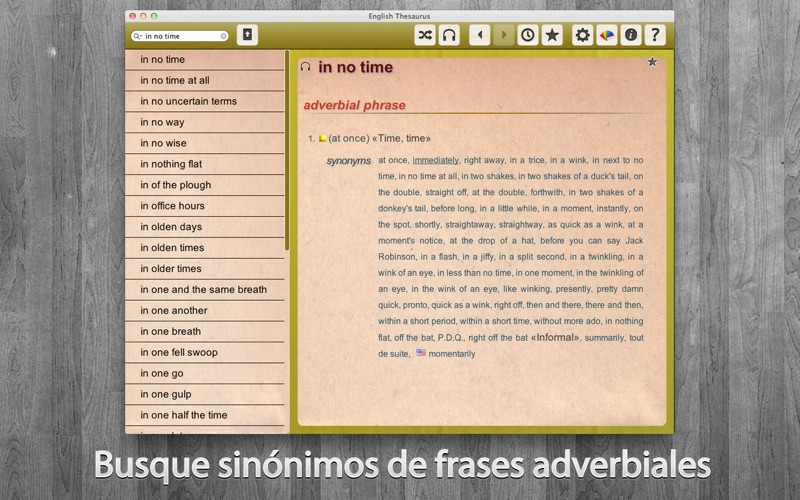Click the yellow marker next to (at once)
The height and width of the screenshot is (500, 800).
(322, 138)
